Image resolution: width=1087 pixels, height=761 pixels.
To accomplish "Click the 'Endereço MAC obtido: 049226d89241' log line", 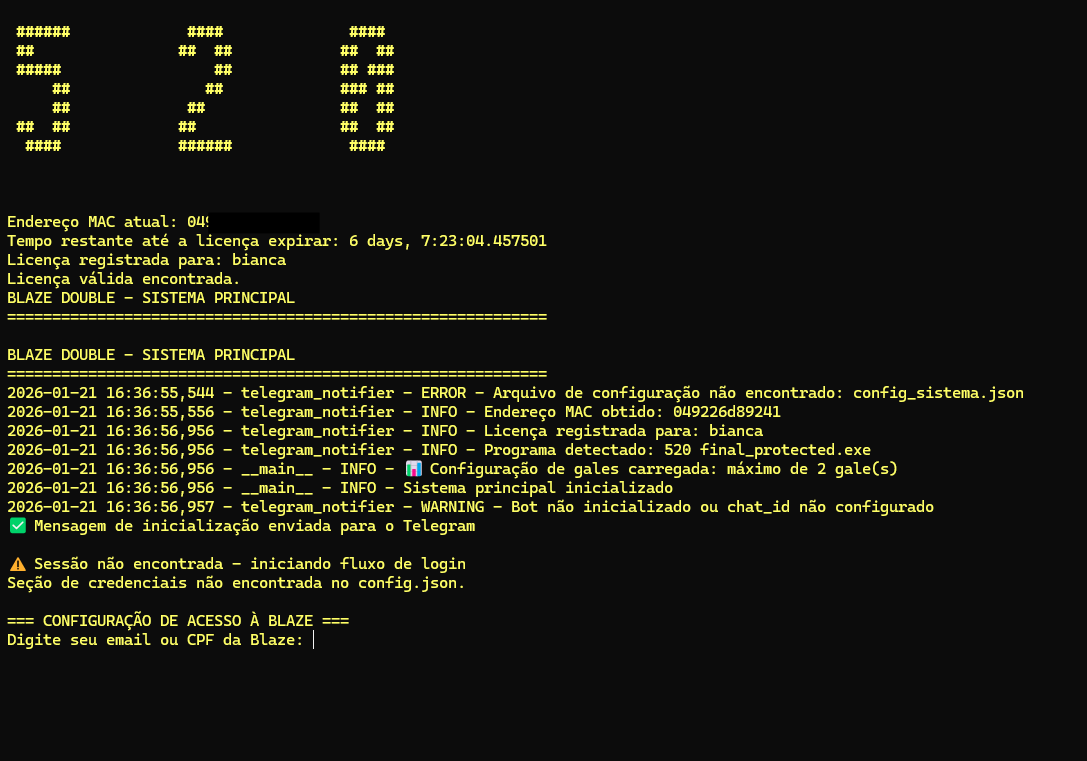I will click(394, 412).
